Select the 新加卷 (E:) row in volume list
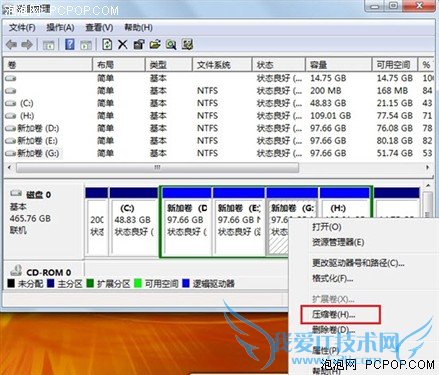Viewport: 439px width, 375px height. pos(219,141)
